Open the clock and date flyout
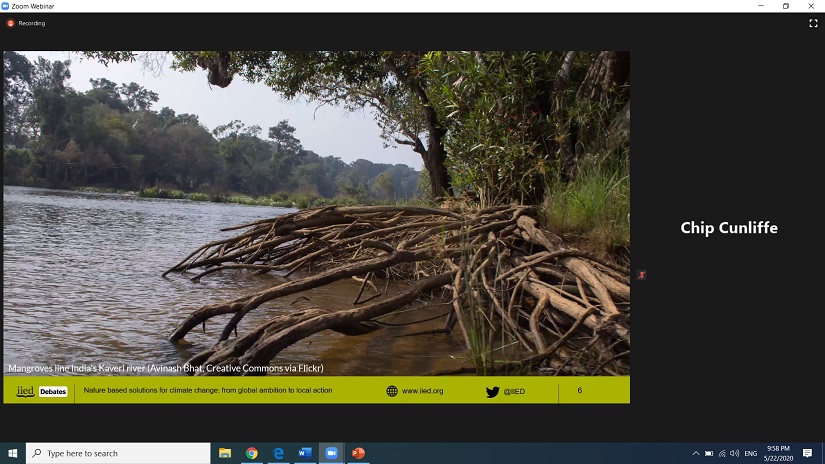 pyautogui.click(x=779, y=453)
